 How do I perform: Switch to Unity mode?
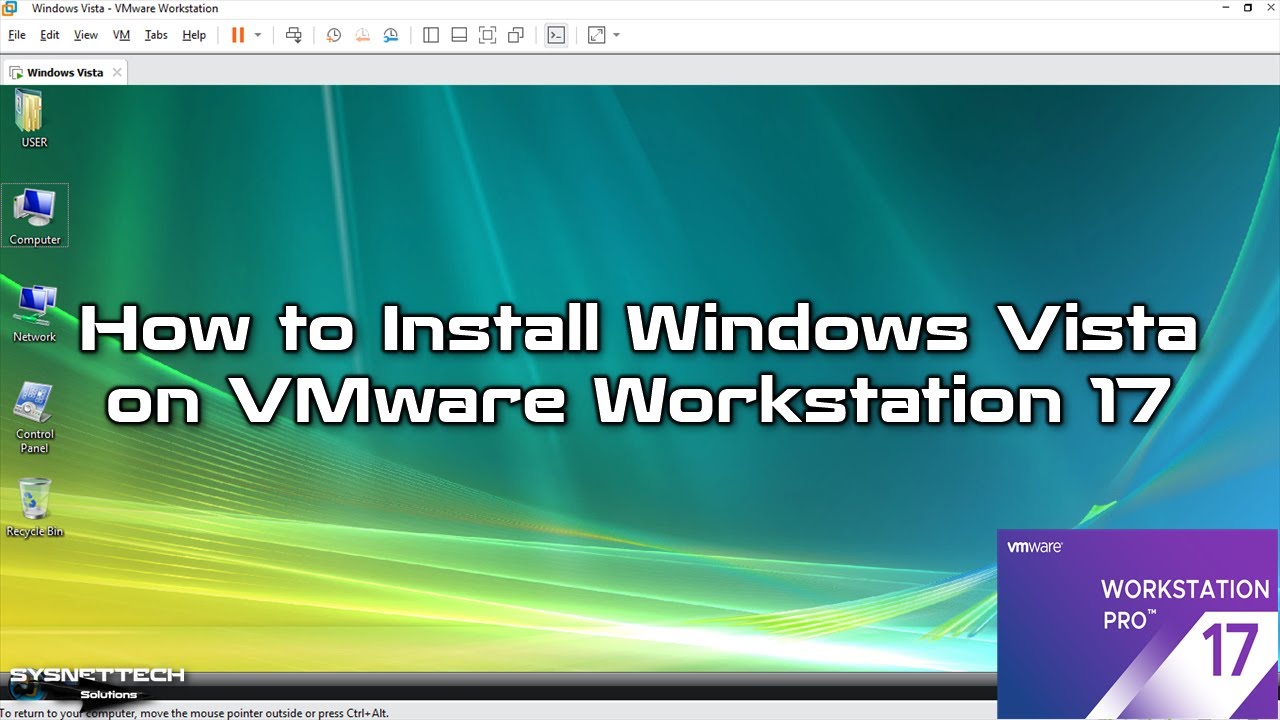point(516,35)
